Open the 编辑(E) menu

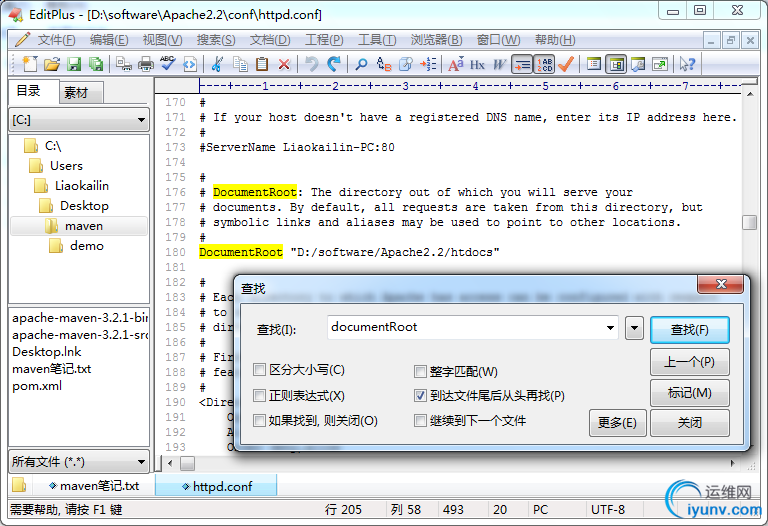(x=109, y=40)
